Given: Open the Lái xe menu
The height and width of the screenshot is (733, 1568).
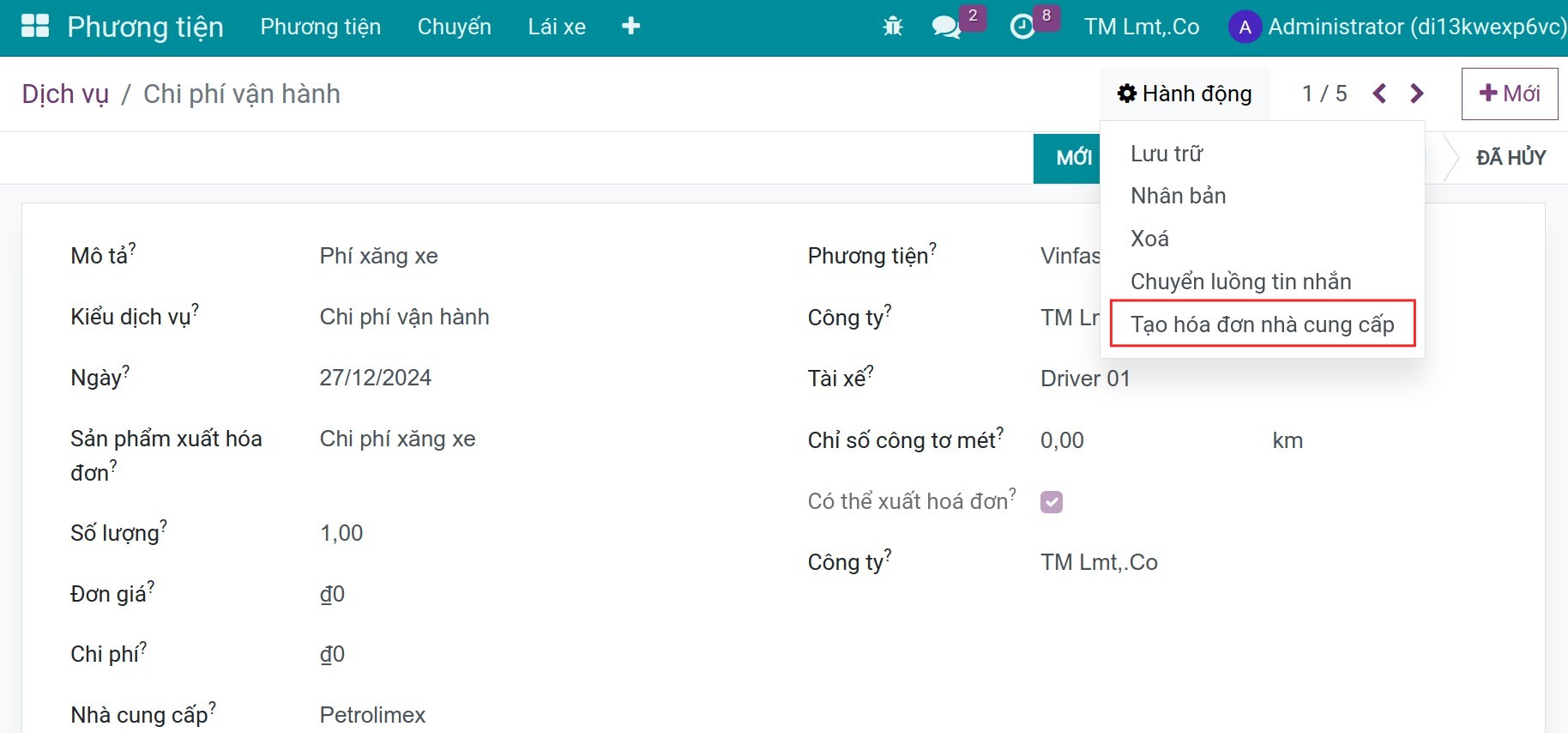Looking at the screenshot, I should [x=557, y=27].
